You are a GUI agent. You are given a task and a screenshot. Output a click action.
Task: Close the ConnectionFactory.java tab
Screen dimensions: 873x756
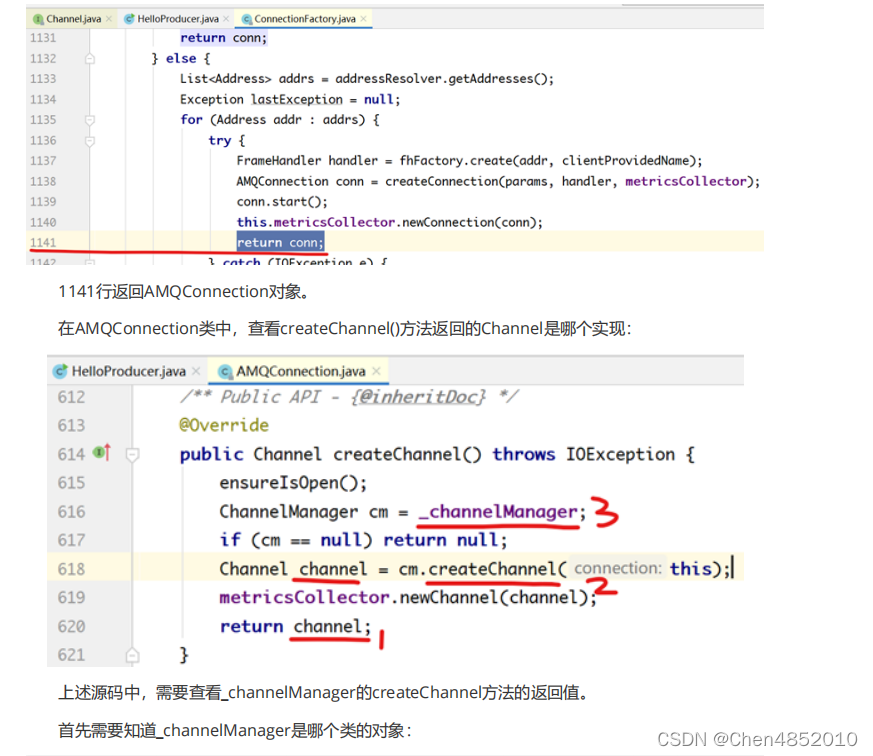[x=364, y=19]
